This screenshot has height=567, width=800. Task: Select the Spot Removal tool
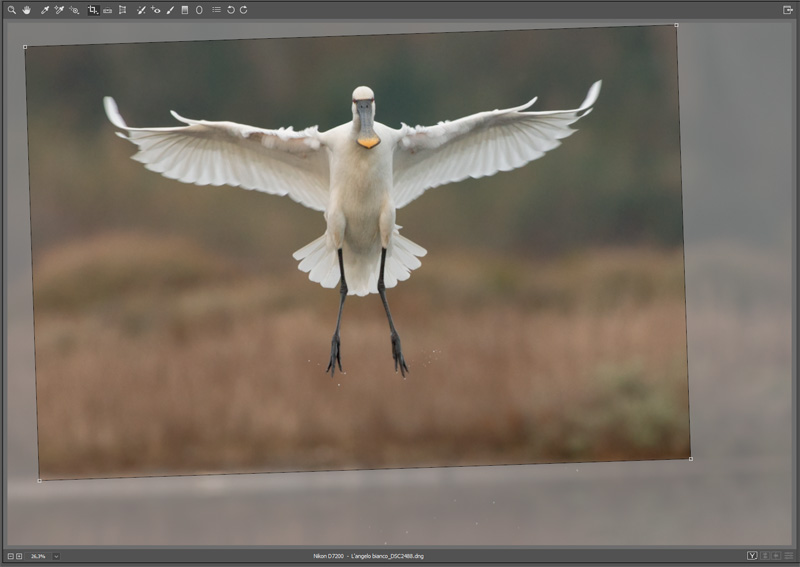141,10
